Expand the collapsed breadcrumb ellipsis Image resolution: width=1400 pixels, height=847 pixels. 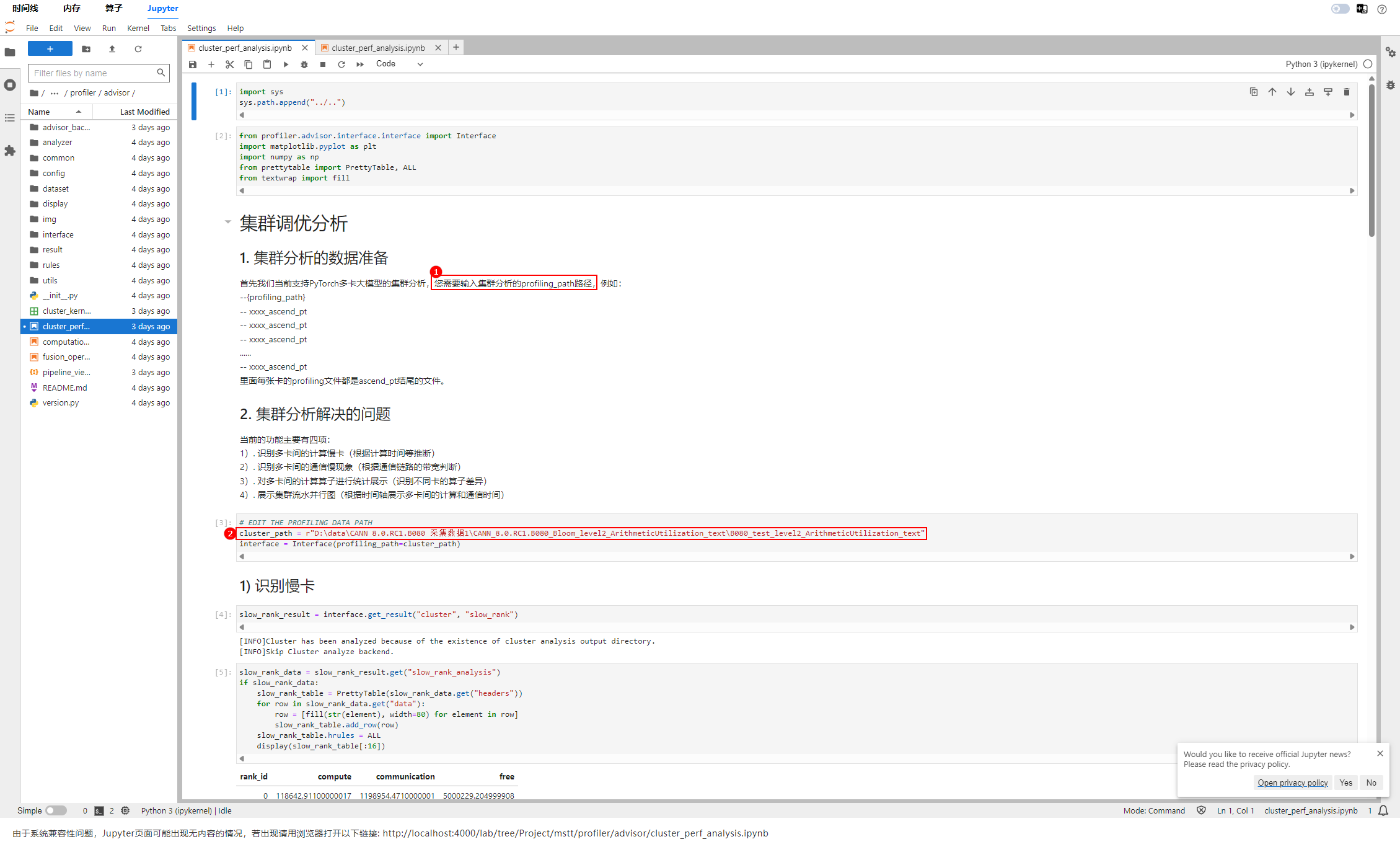coord(55,93)
